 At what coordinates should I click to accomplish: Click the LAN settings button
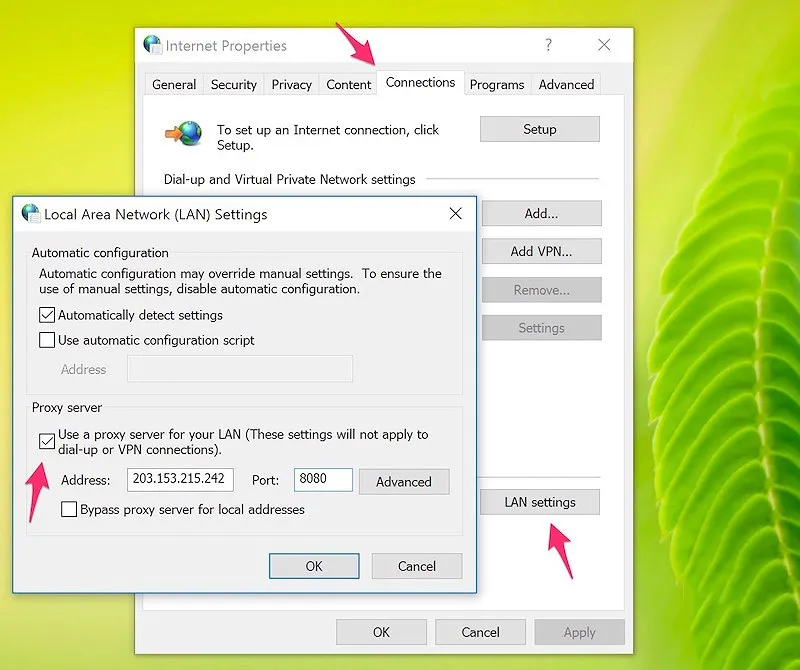pyautogui.click(x=540, y=502)
